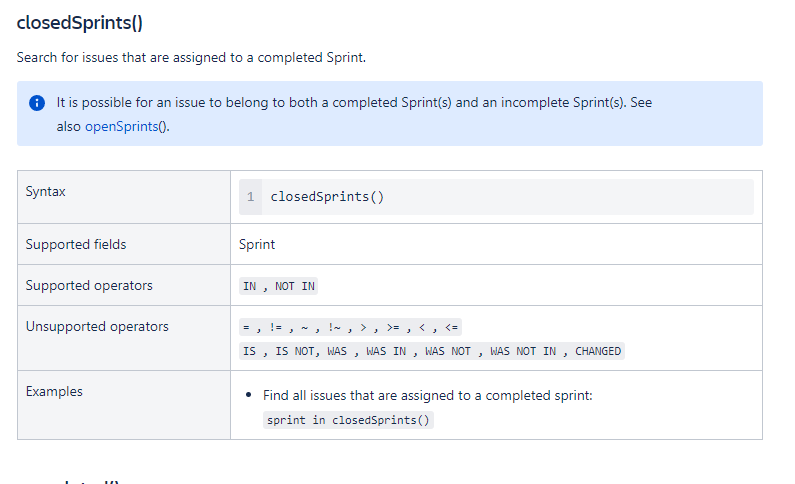Image resolution: width=795 pixels, height=484 pixels.
Task: Click the Supported operators label
Action: [89, 285]
